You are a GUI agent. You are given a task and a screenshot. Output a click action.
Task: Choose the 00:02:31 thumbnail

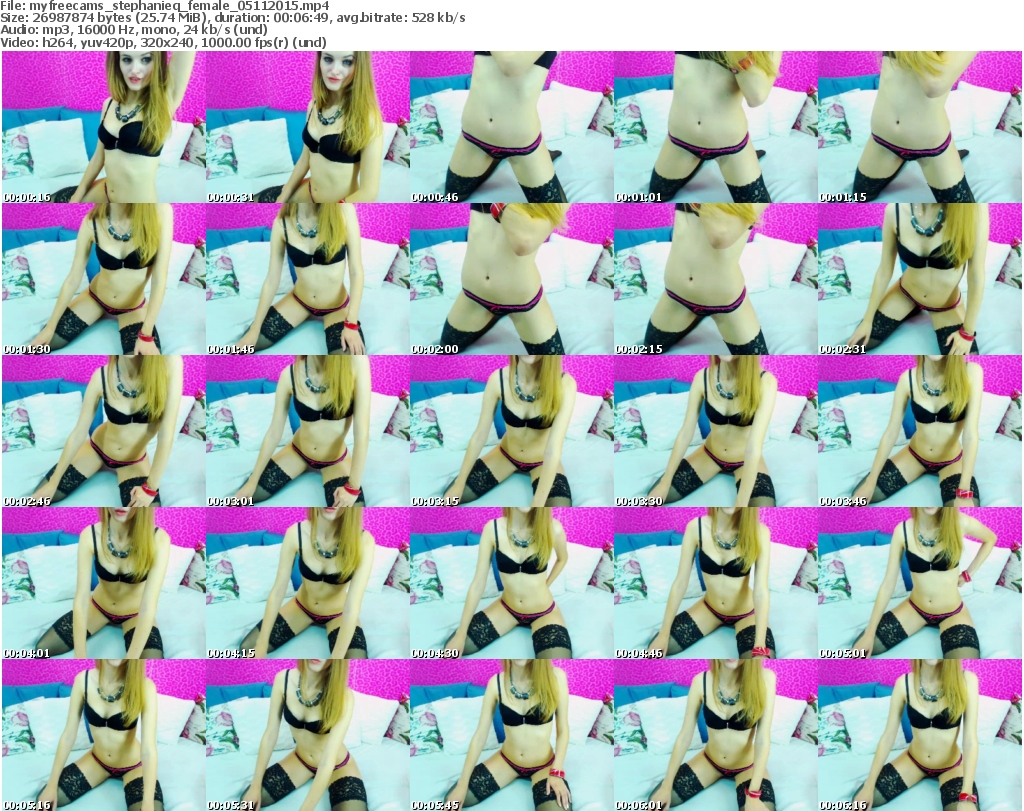(919, 279)
